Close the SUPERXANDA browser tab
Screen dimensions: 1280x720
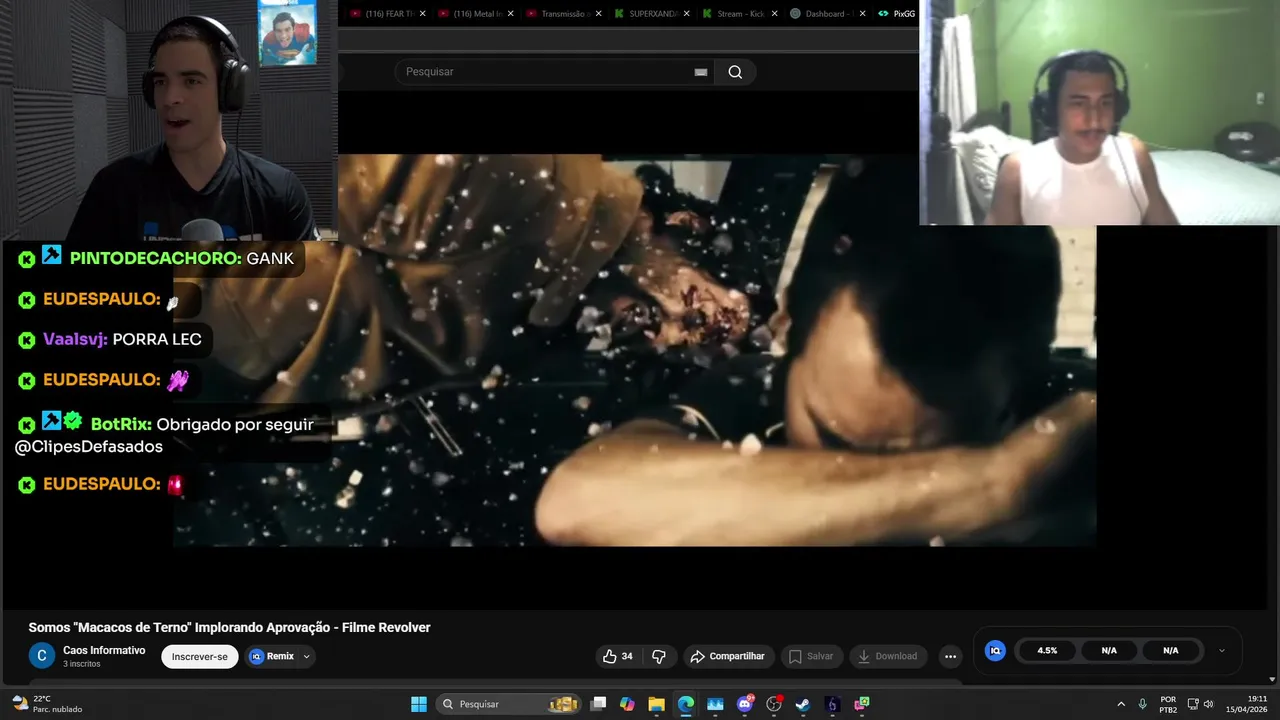(686, 14)
